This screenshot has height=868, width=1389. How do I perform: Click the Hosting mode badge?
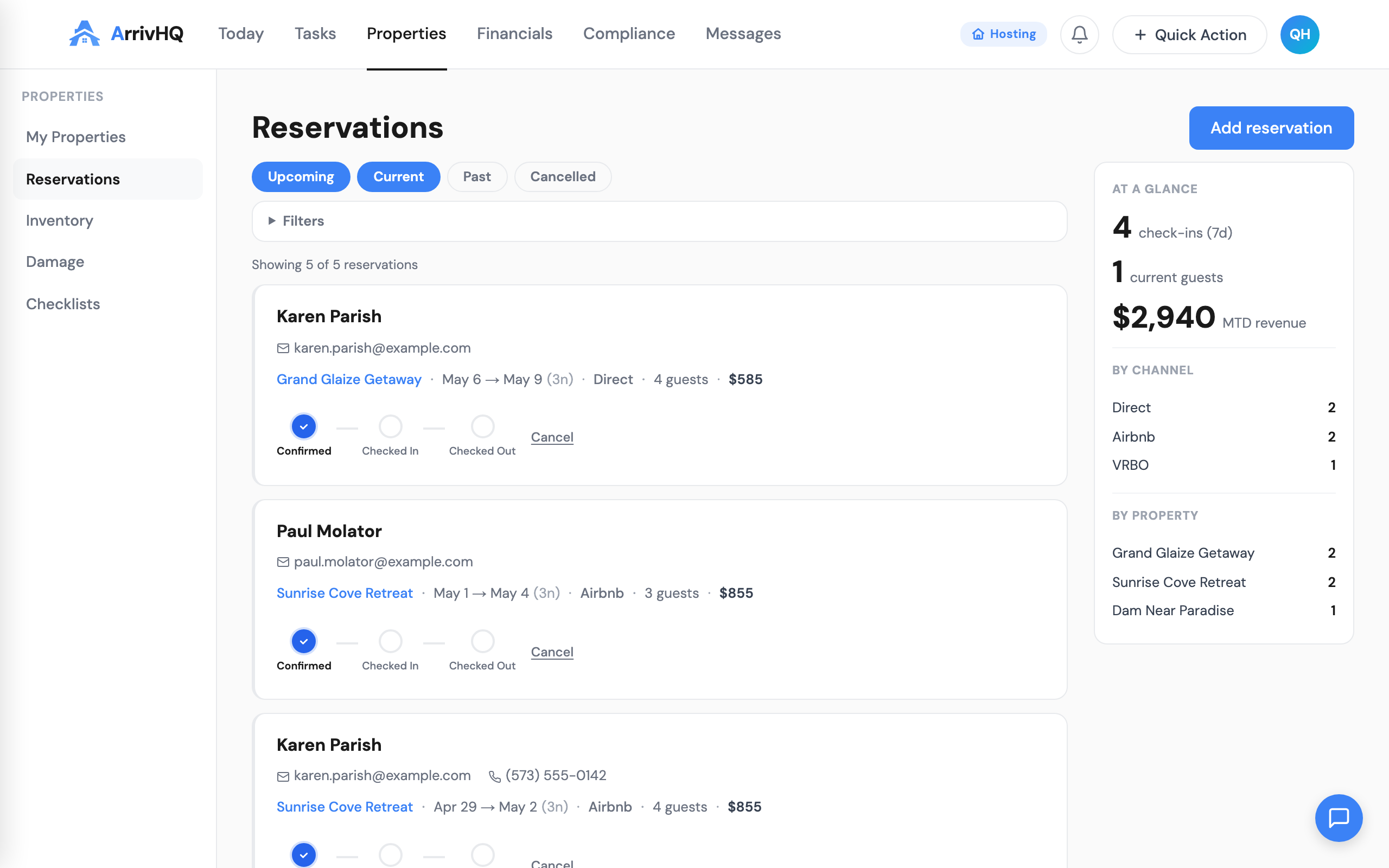[x=1003, y=34]
